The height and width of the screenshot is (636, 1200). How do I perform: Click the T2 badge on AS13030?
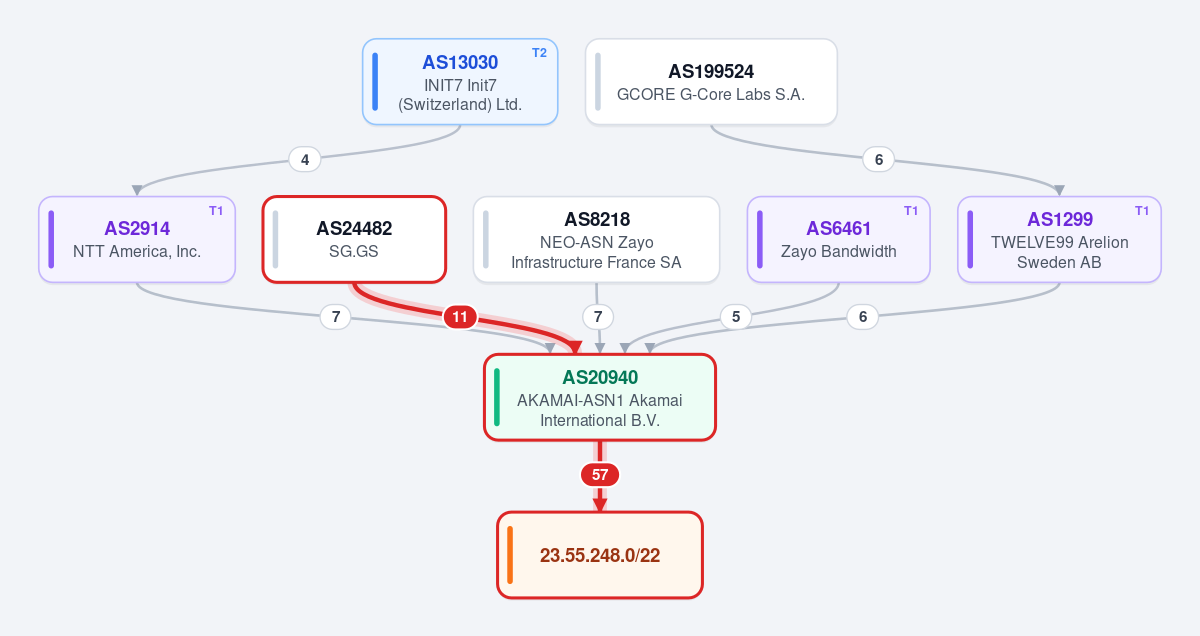[539, 53]
